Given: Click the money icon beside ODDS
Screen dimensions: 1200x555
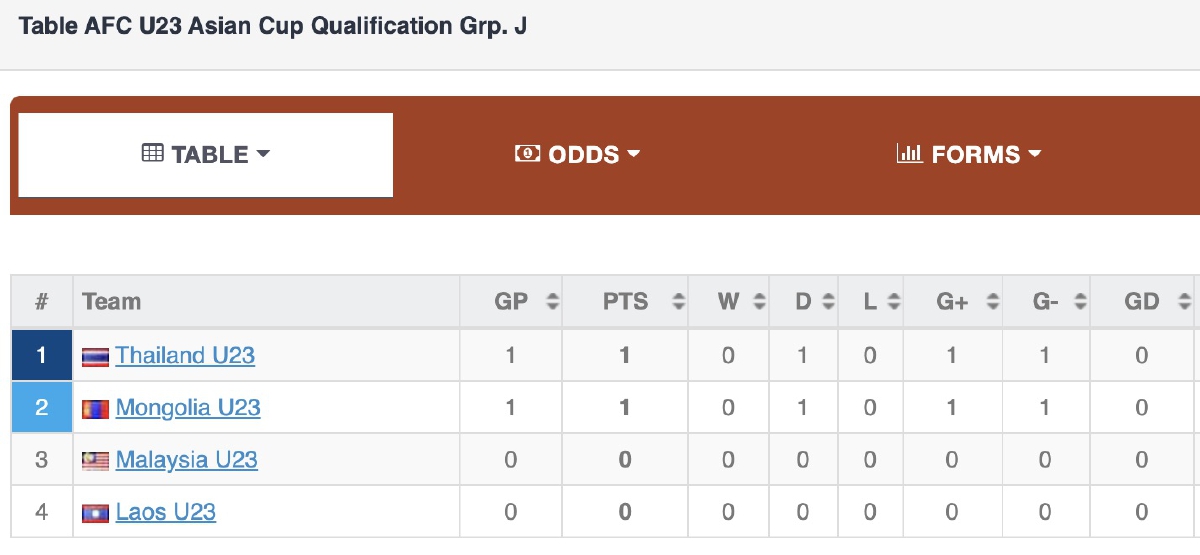Looking at the screenshot, I should (527, 154).
